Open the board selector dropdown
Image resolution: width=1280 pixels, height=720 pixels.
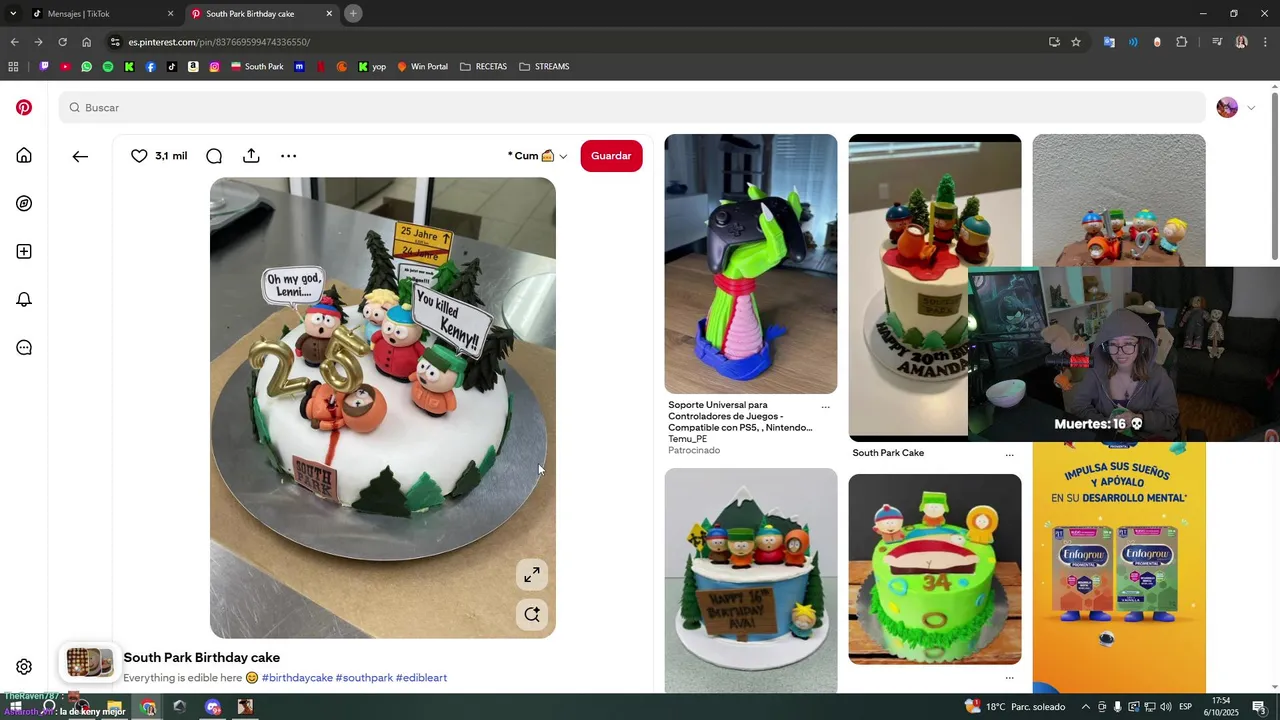tap(538, 156)
